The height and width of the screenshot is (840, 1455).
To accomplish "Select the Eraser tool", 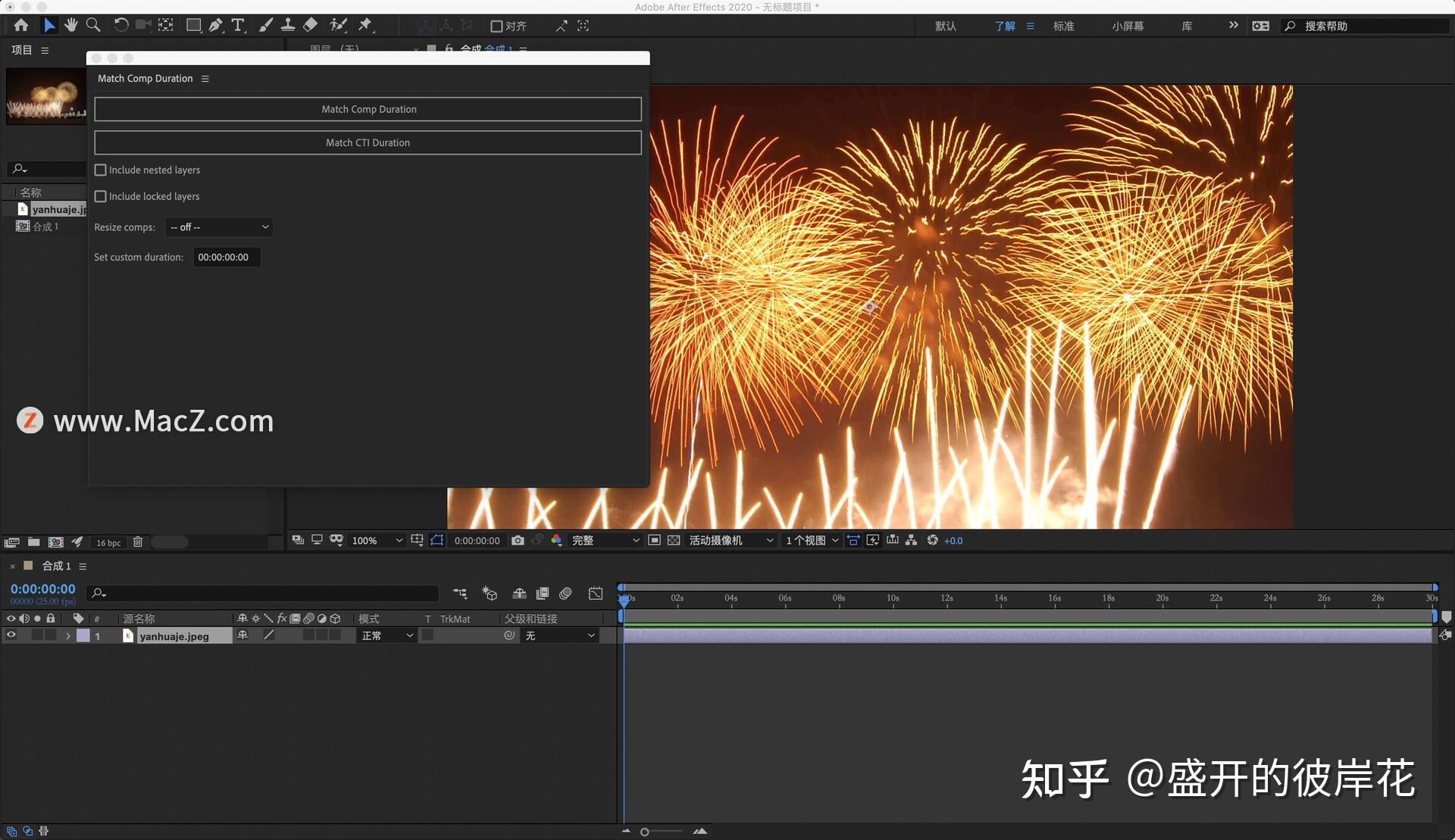I will pos(309,25).
